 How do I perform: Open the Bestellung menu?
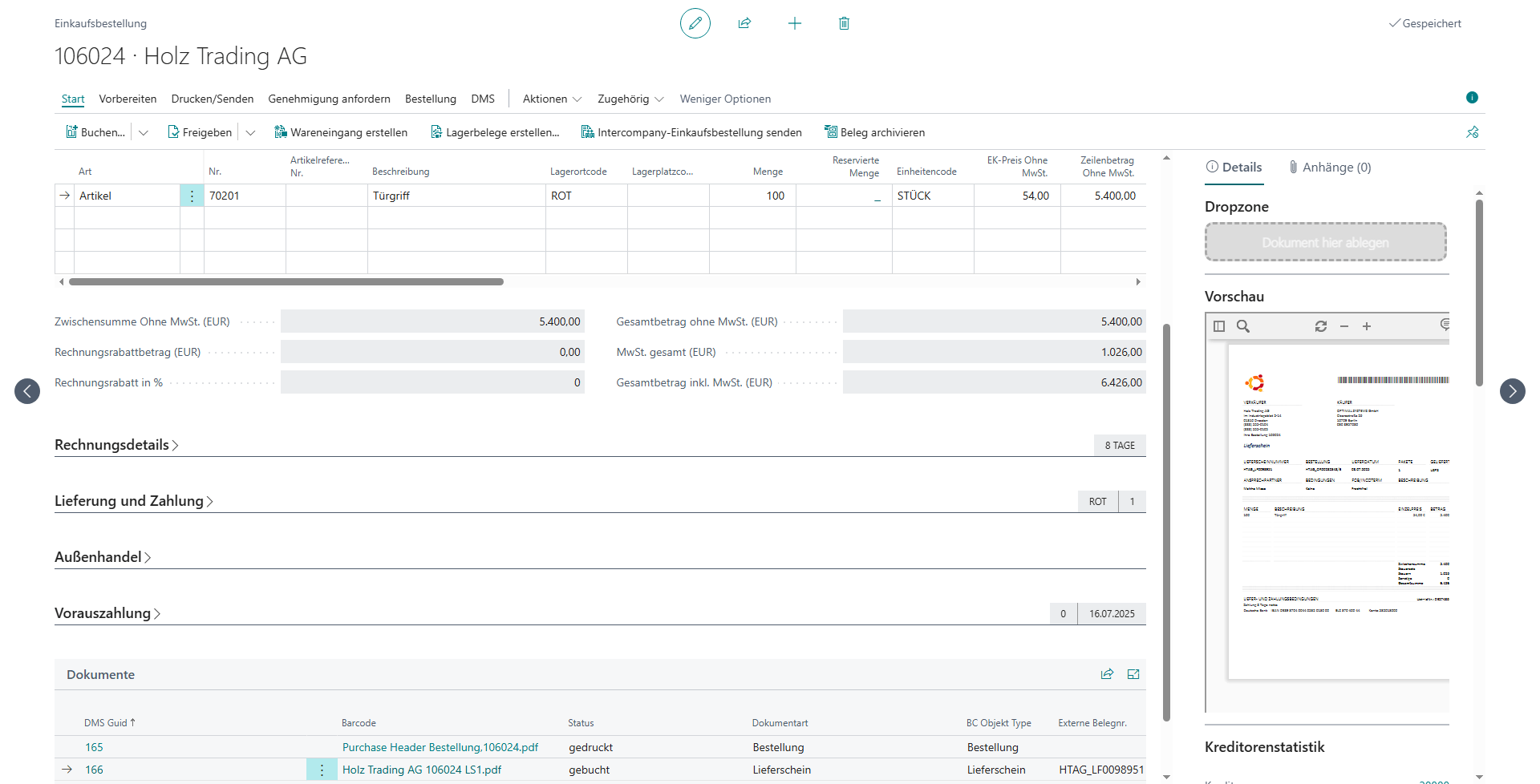[431, 99]
